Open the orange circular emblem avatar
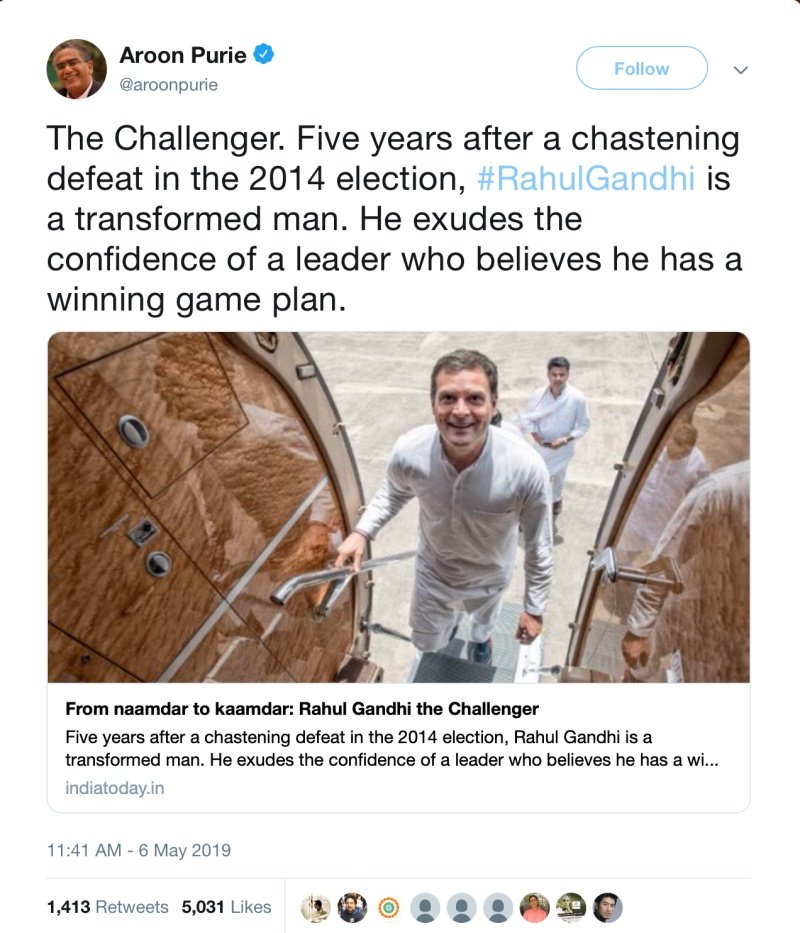The height and width of the screenshot is (933, 800). pyautogui.click(x=387, y=907)
